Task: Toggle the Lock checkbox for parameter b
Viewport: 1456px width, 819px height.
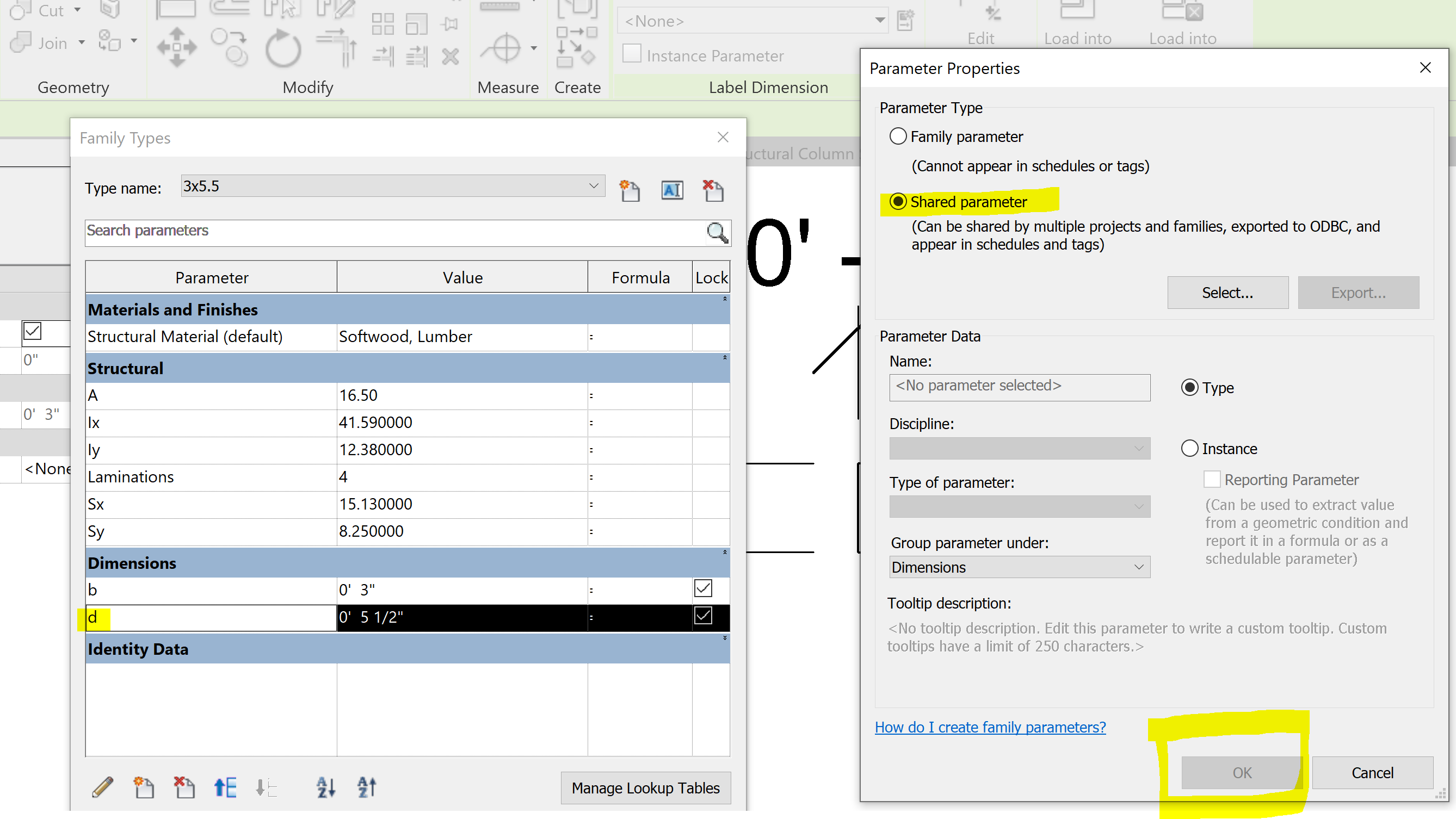Action: point(702,588)
